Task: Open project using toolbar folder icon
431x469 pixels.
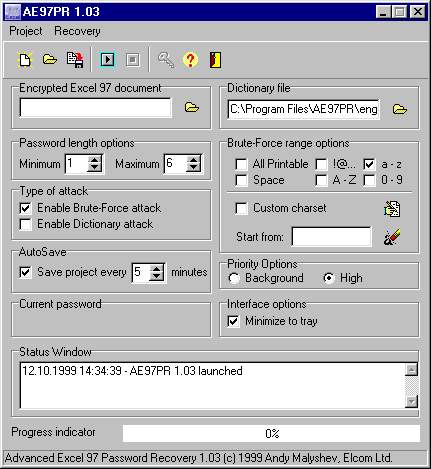Action: coord(50,60)
